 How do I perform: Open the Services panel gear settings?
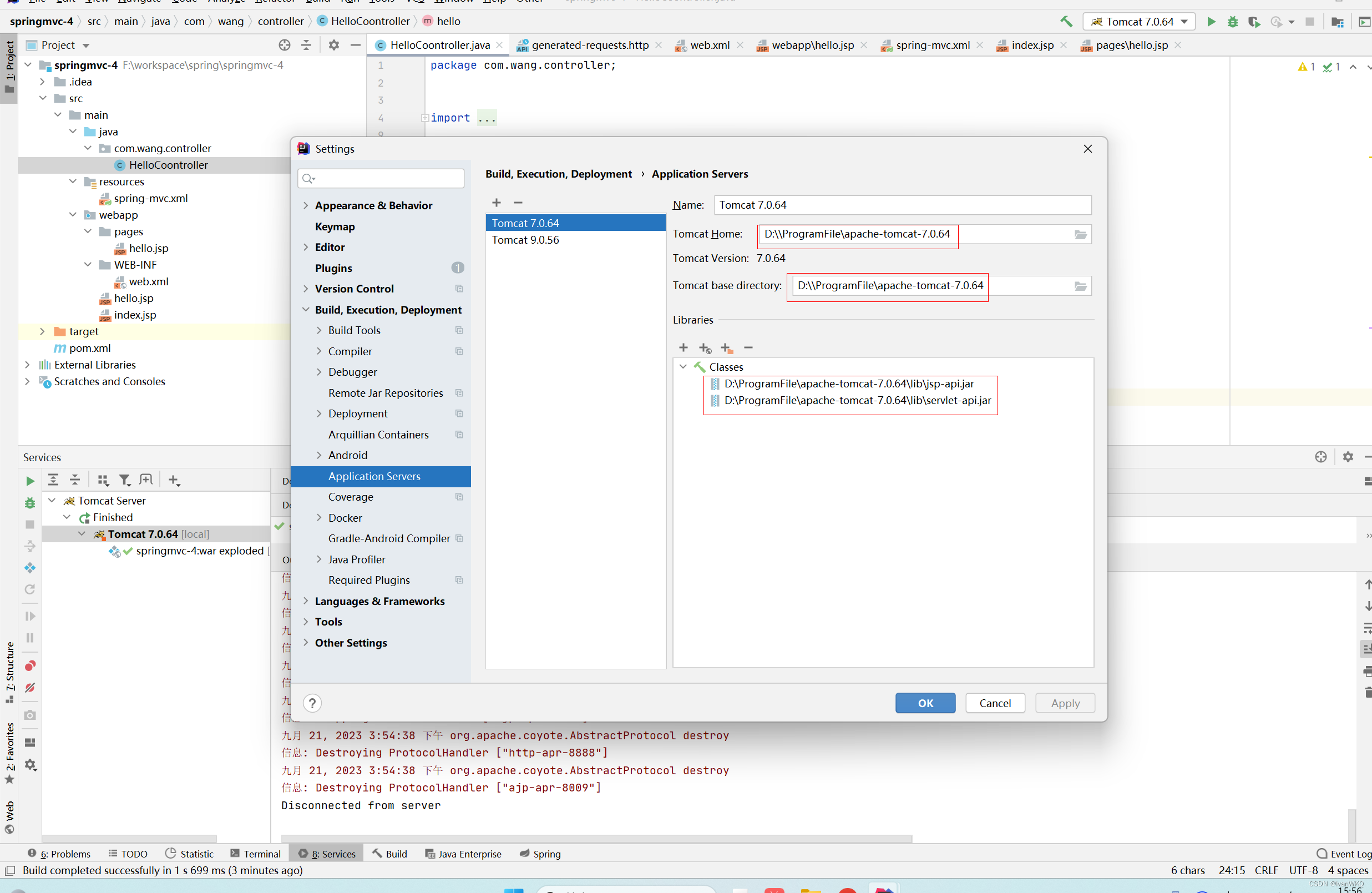1348,456
